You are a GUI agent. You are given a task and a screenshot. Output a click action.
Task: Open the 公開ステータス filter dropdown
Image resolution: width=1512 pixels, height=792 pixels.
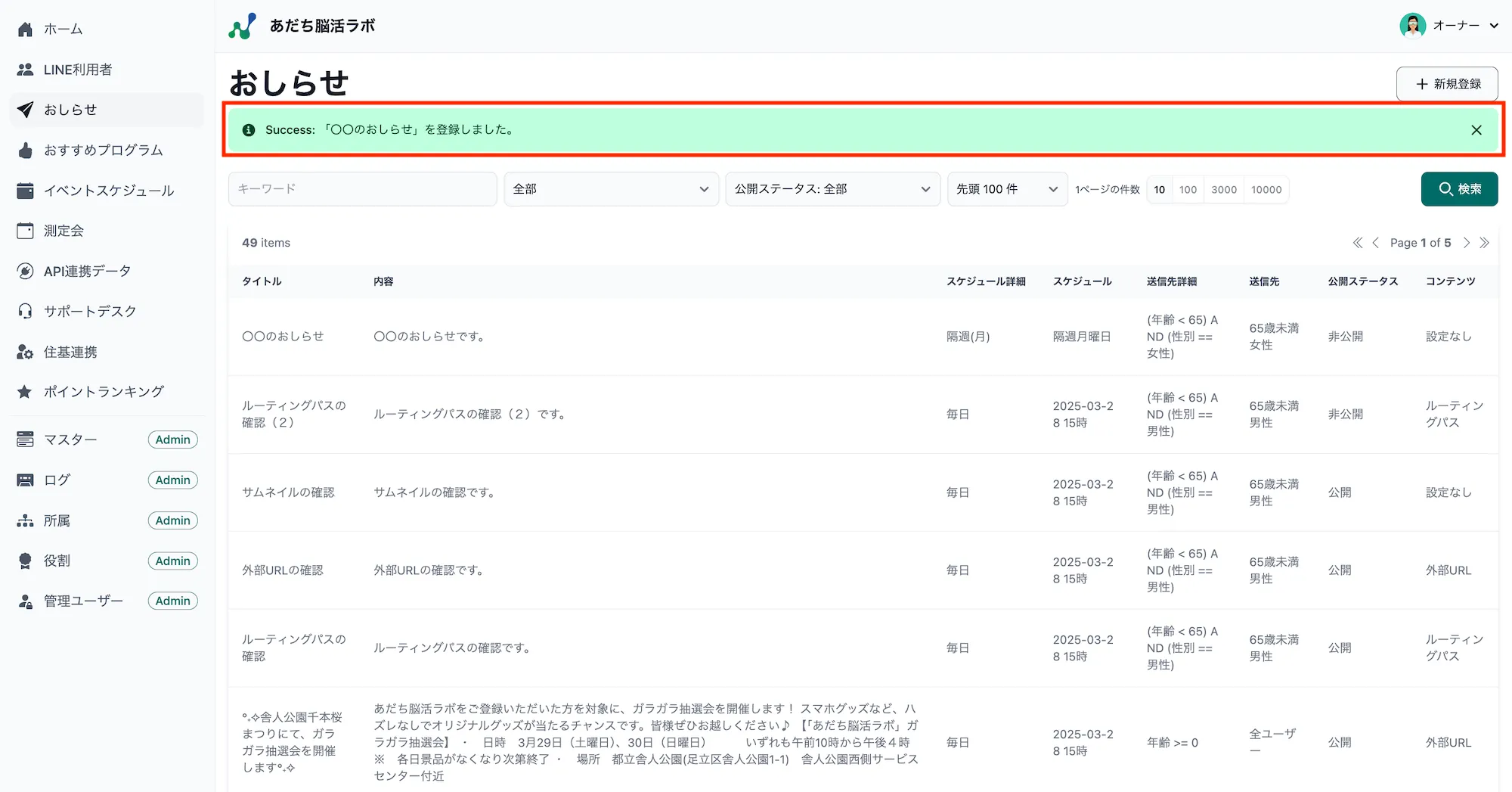point(832,189)
